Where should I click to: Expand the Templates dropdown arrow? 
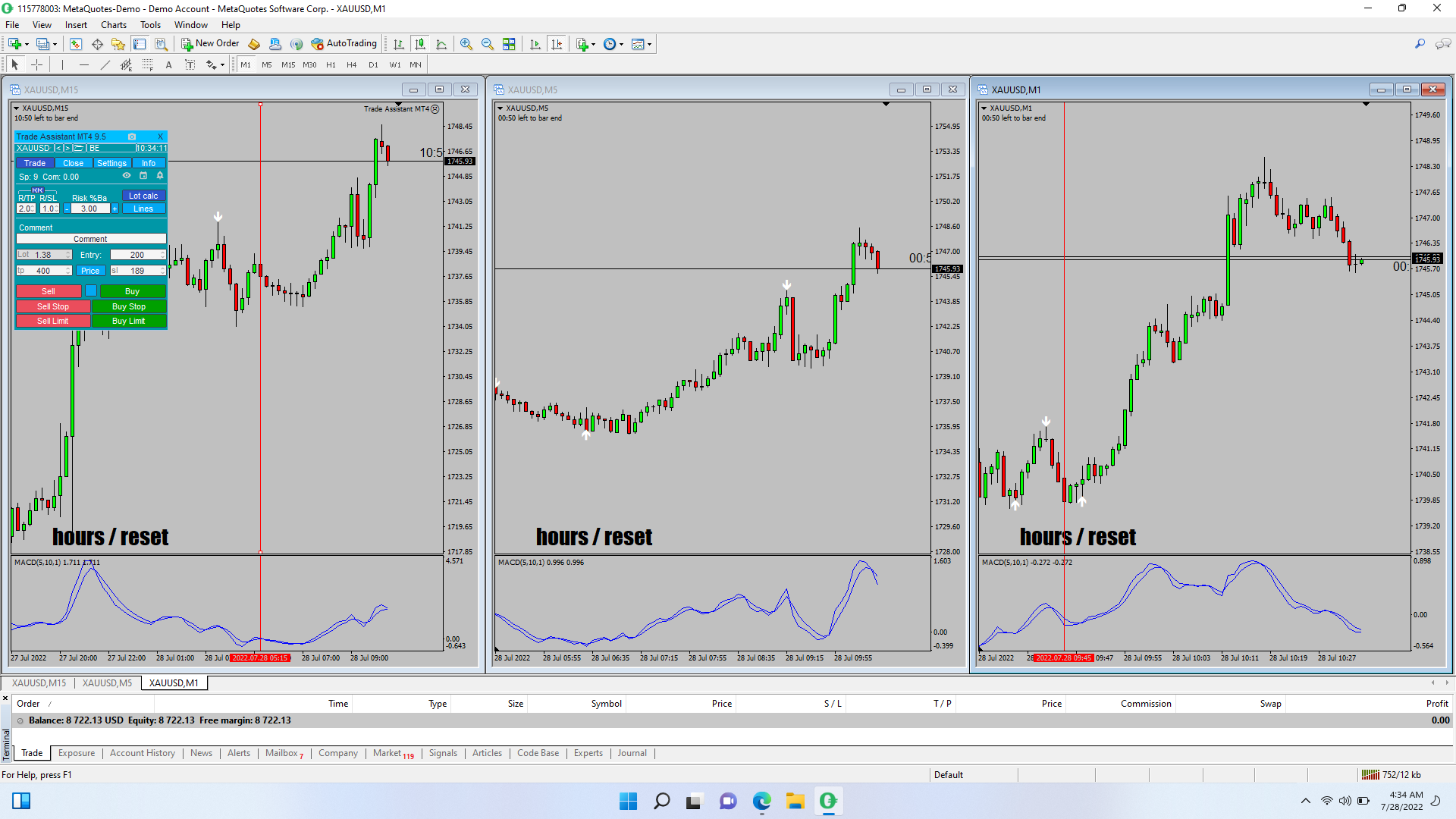[650, 44]
